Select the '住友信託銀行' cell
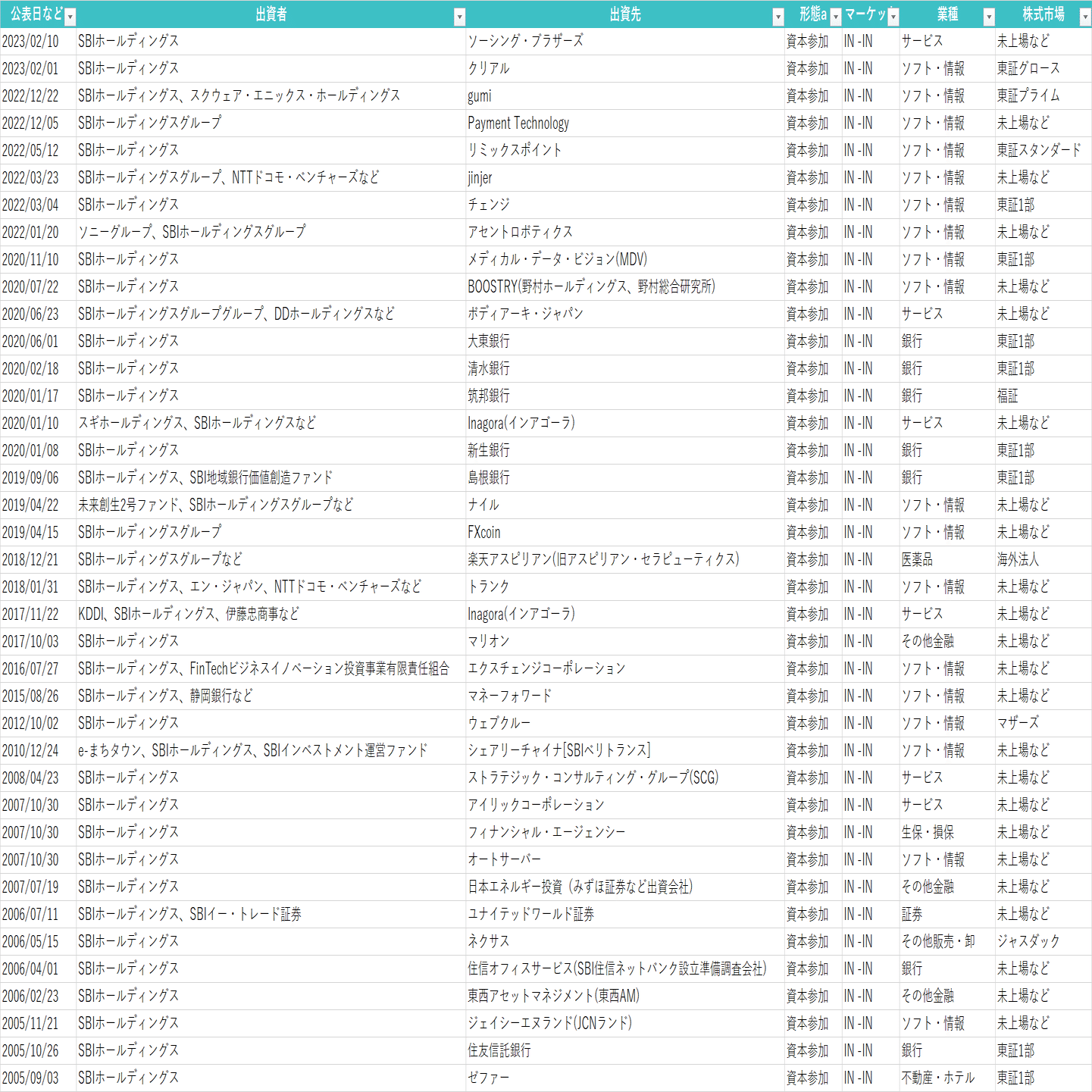1092x1092 pixels. click(625, 1051)
